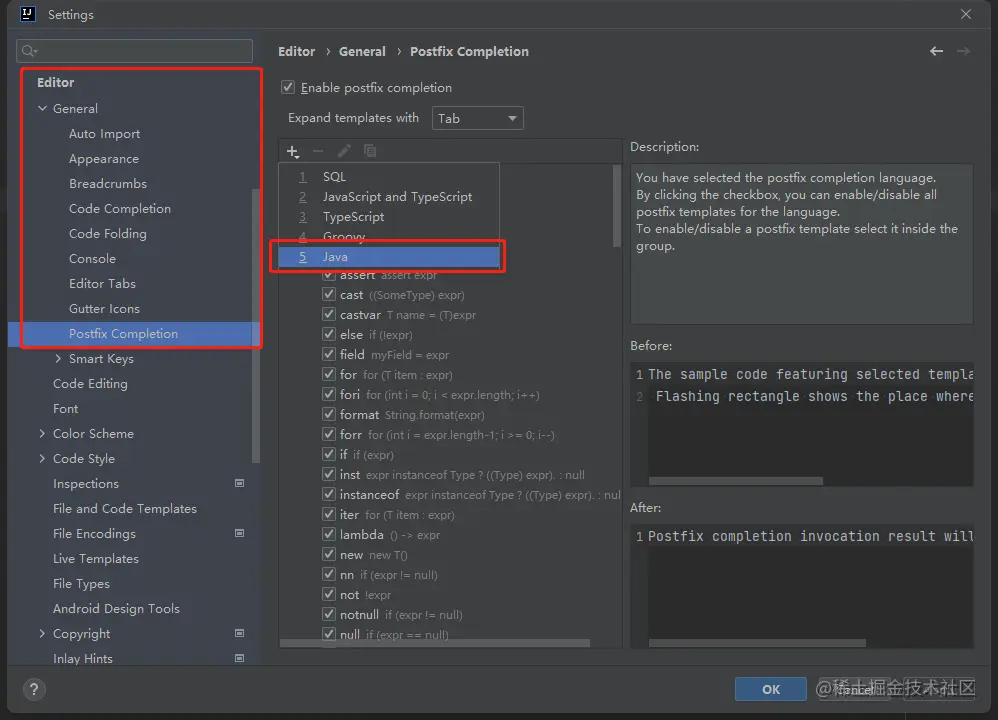This screenshot has width=998, height=720.
Task: Click the remove template minus icon
Action: (318, 152)
